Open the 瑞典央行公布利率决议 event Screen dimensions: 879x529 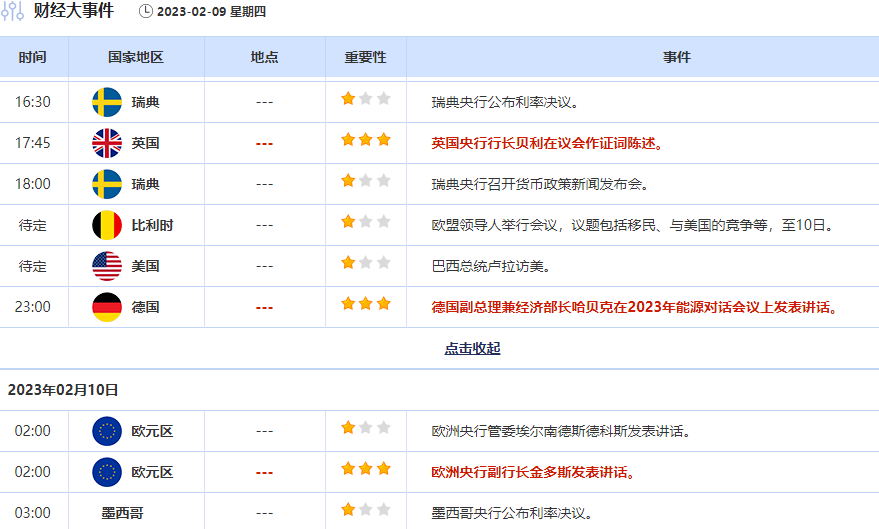click(x=505, y=102)
